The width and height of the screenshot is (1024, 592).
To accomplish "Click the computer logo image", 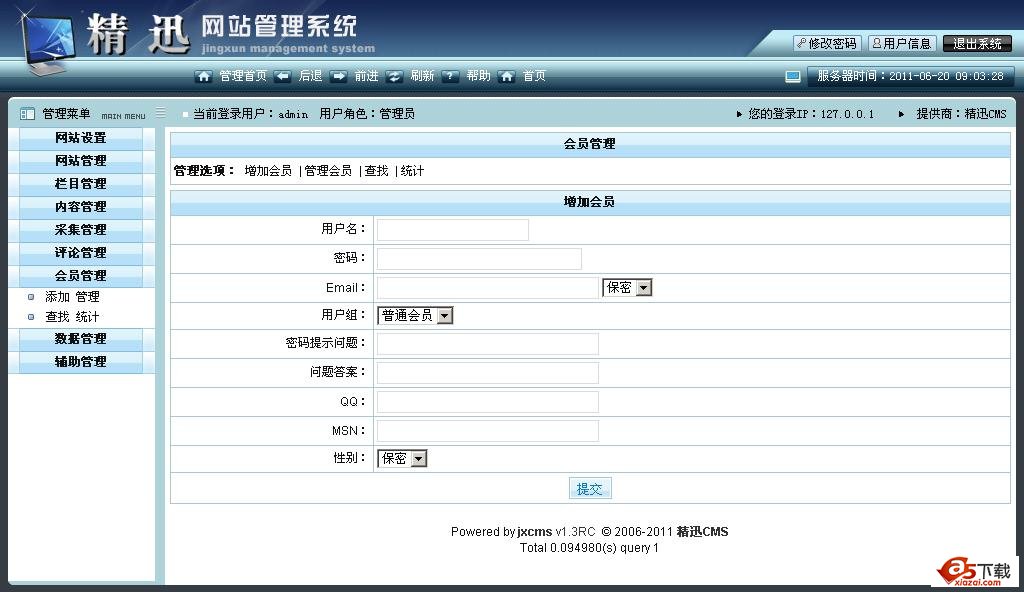I will [x=47, y=43].
